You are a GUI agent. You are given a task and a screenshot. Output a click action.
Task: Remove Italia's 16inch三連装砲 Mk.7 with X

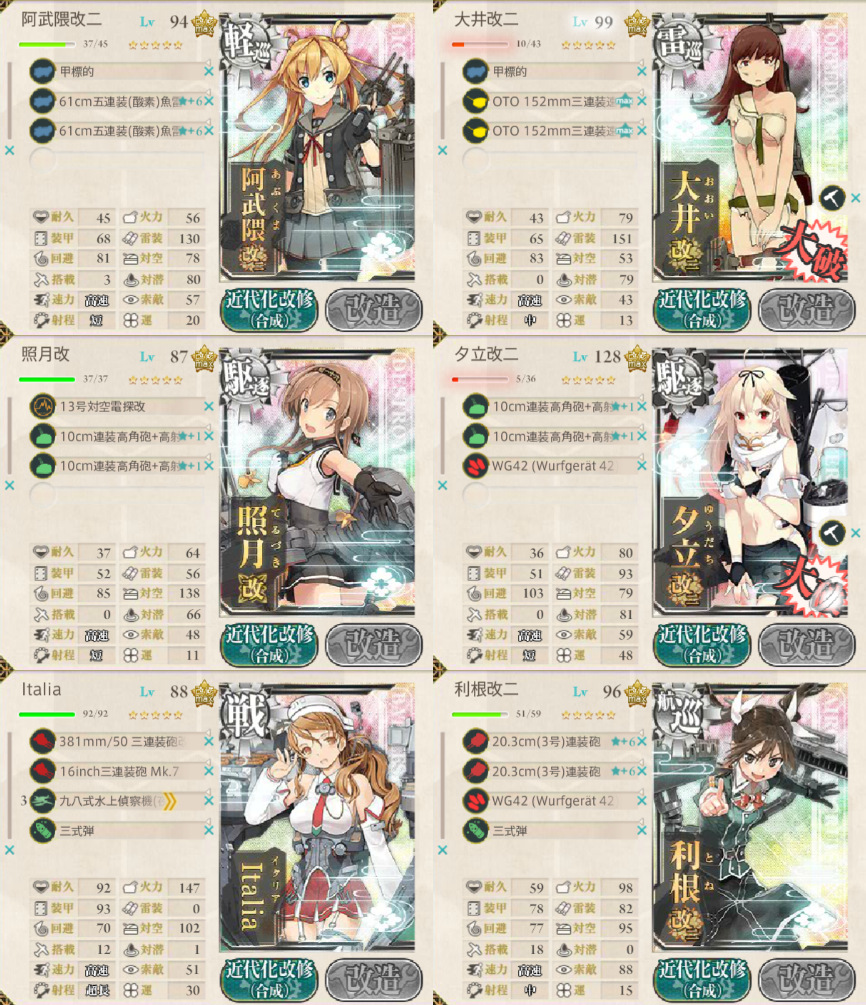tap(208, 771)
